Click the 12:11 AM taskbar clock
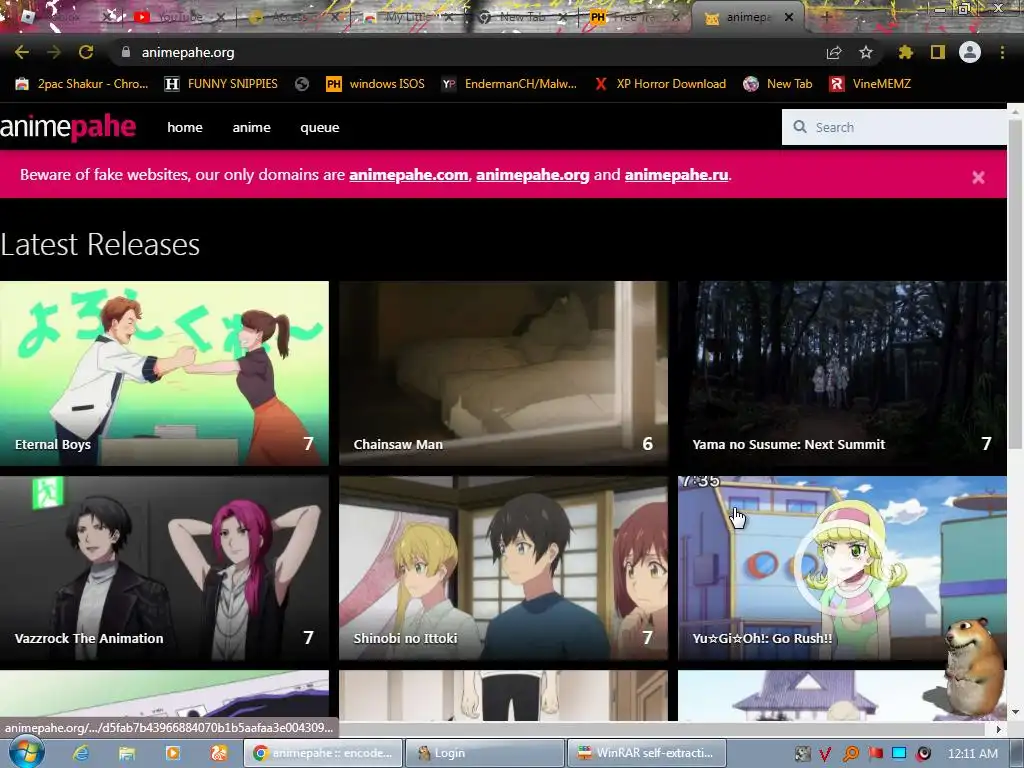Image resolution: width=1024 pixels, height=768 pixels. click(x=972, y=754)
